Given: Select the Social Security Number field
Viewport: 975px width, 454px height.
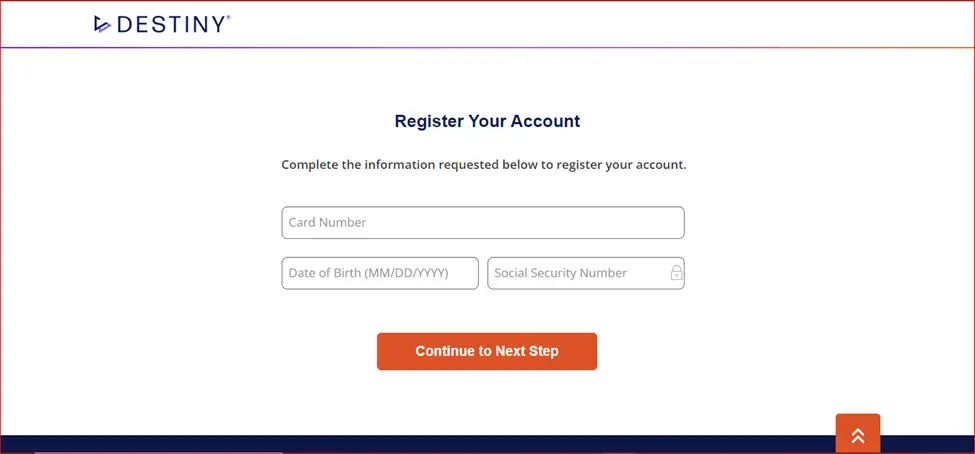Looking at the screenshot, I should coord(586,273).
